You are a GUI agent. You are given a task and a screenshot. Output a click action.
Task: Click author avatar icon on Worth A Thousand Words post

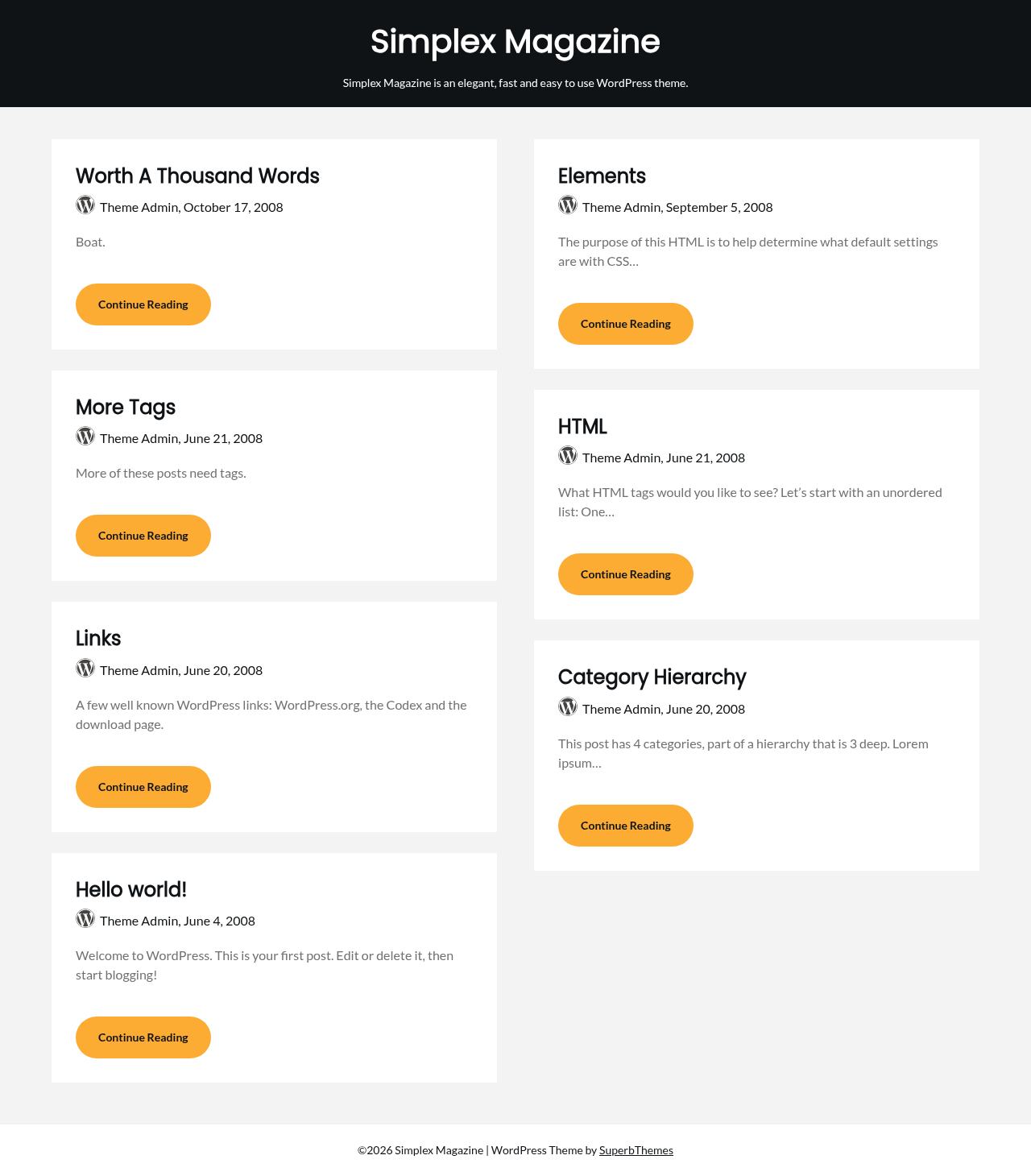point(85,205)
